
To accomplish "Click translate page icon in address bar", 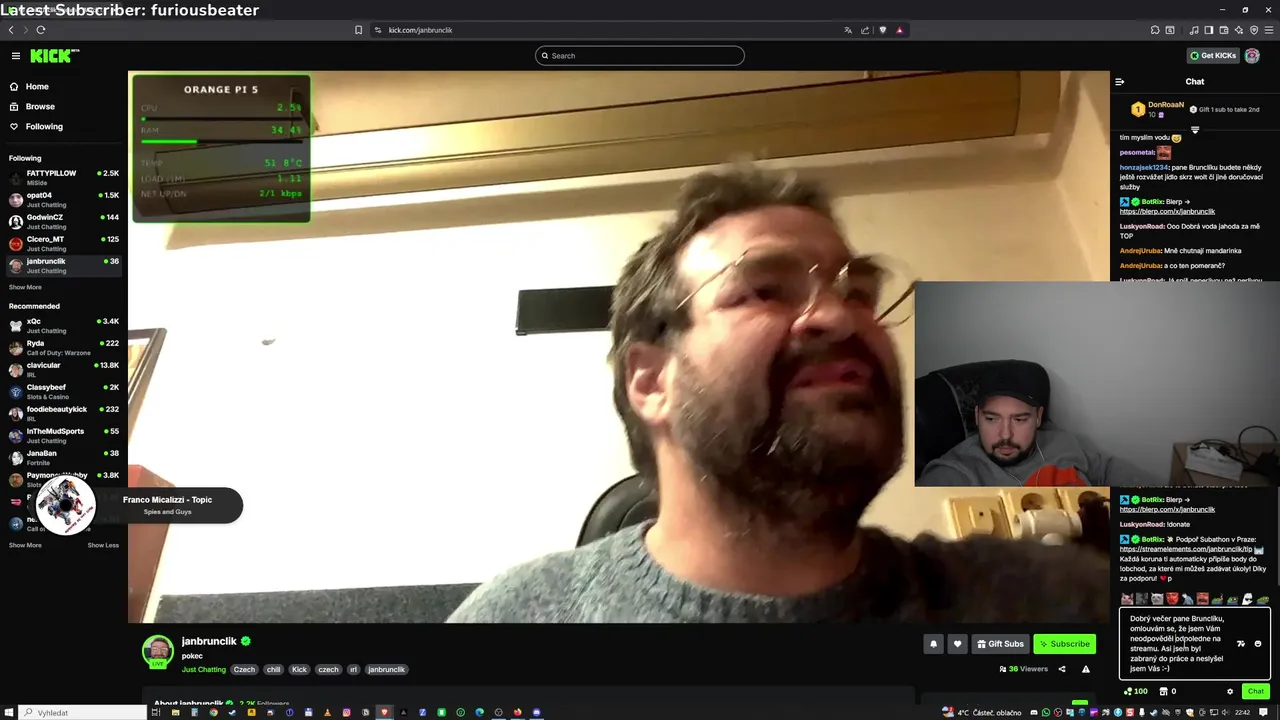I will 849,30.
